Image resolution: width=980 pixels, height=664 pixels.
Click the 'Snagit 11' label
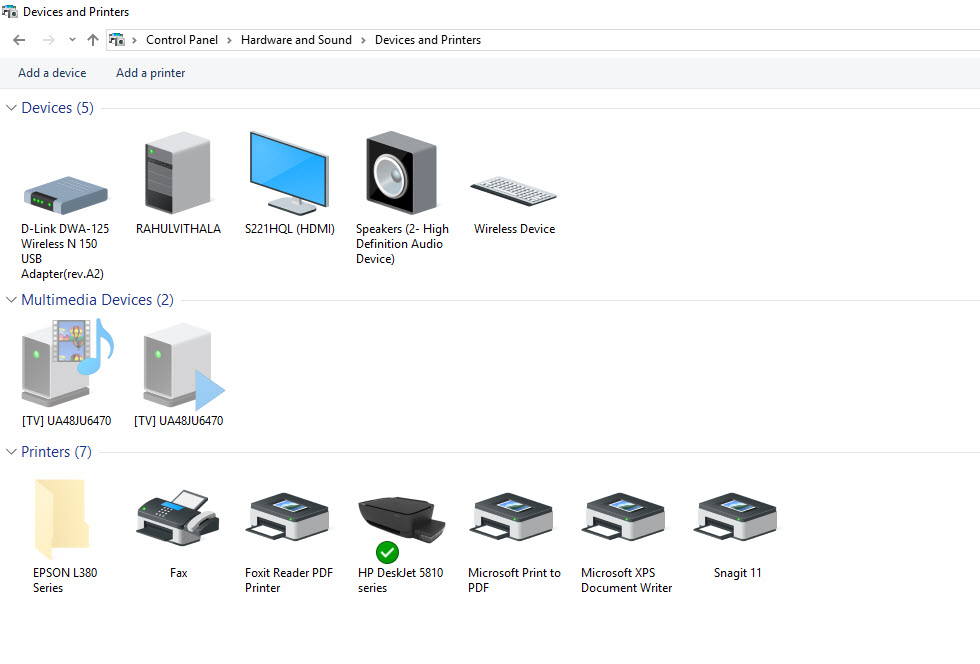(x=738, y=573)
